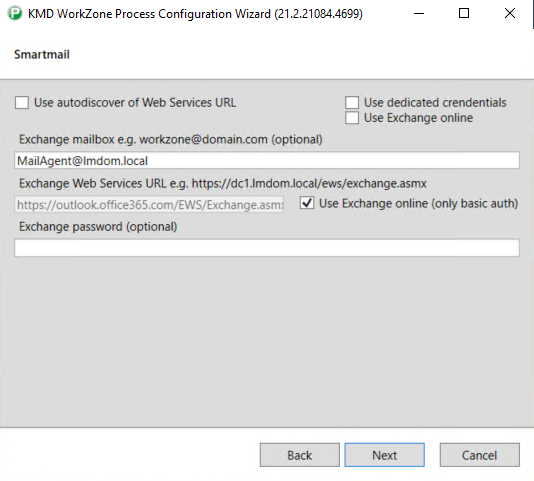The image size is (534, 481).
Task: Maximize the wizard window
Action: [464, 14]
